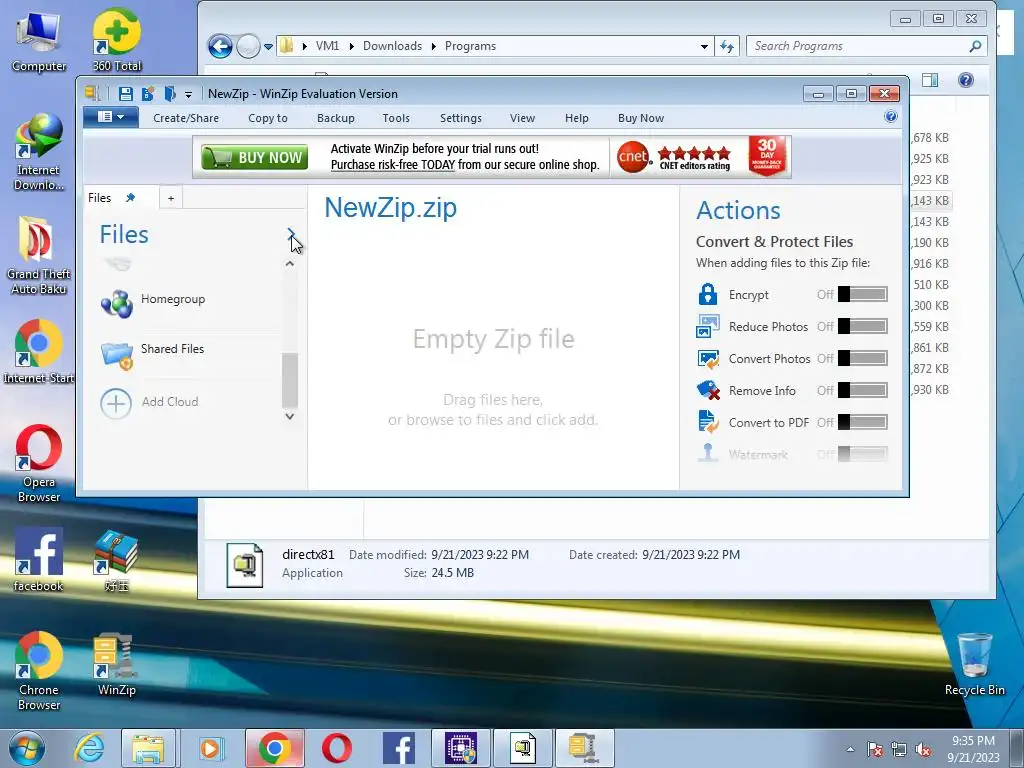Click Back button in Explorer window
Image resolution: width=1024 pixels, height=768 pixels.
pyautogui.click(x=220, y=46)
